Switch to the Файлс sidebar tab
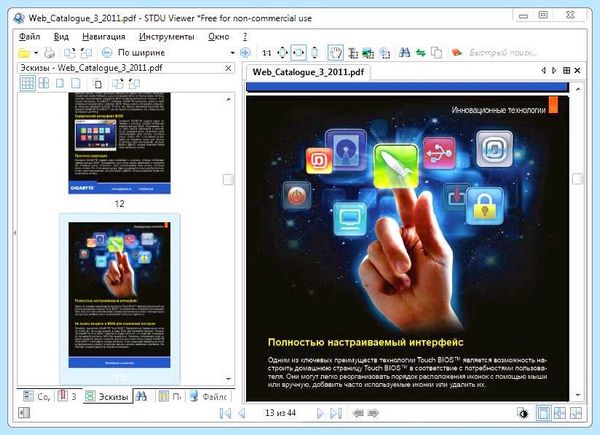The height and width of the screenshot is (435, 600). [209, 396]
